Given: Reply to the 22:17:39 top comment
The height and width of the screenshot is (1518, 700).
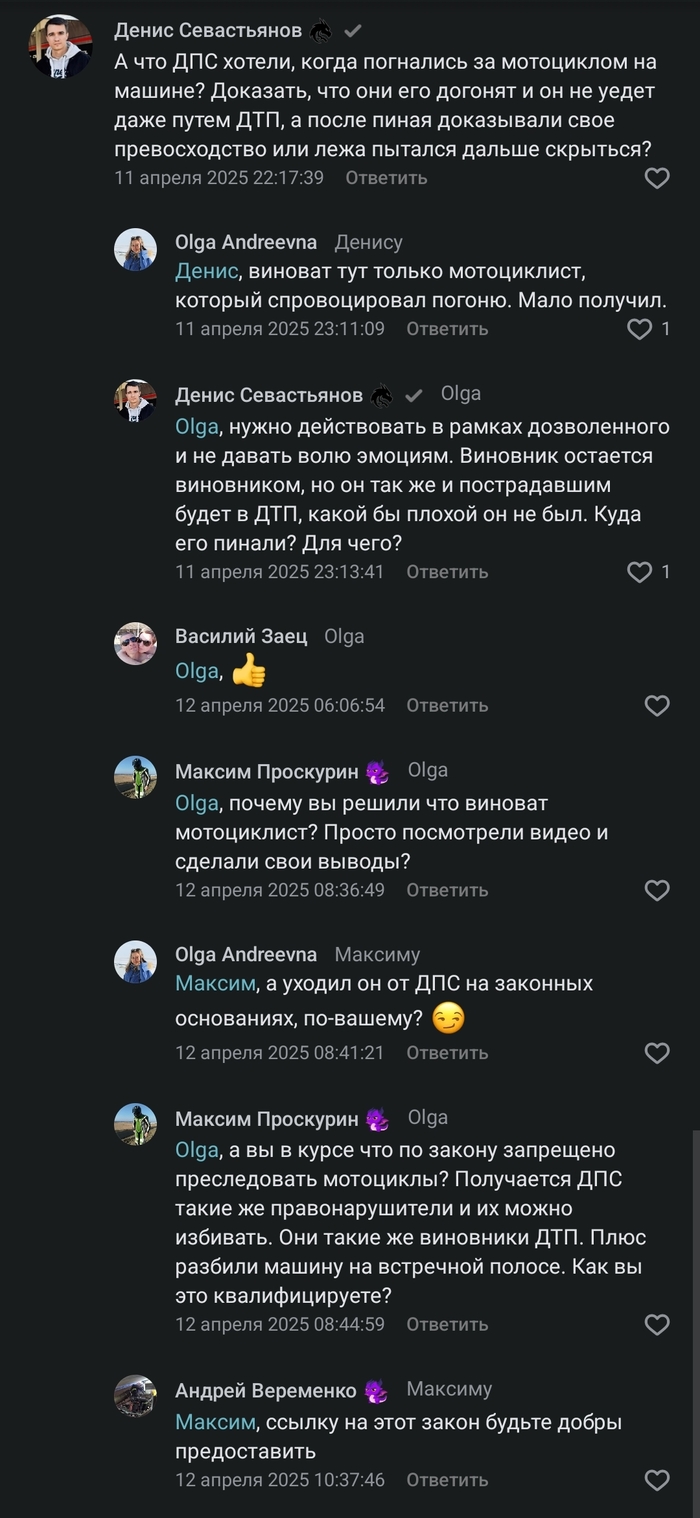Looking at the screenshot, I should click(x=386, y=178).
